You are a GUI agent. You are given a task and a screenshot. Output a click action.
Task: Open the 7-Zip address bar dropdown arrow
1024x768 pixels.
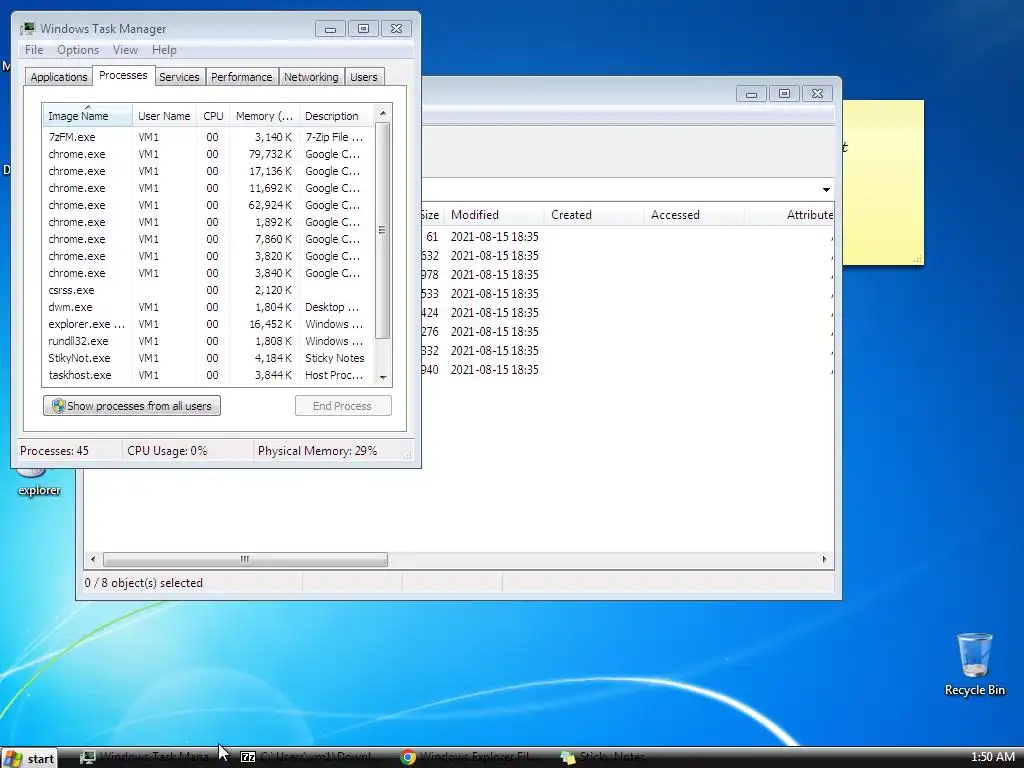coord(826,189)
